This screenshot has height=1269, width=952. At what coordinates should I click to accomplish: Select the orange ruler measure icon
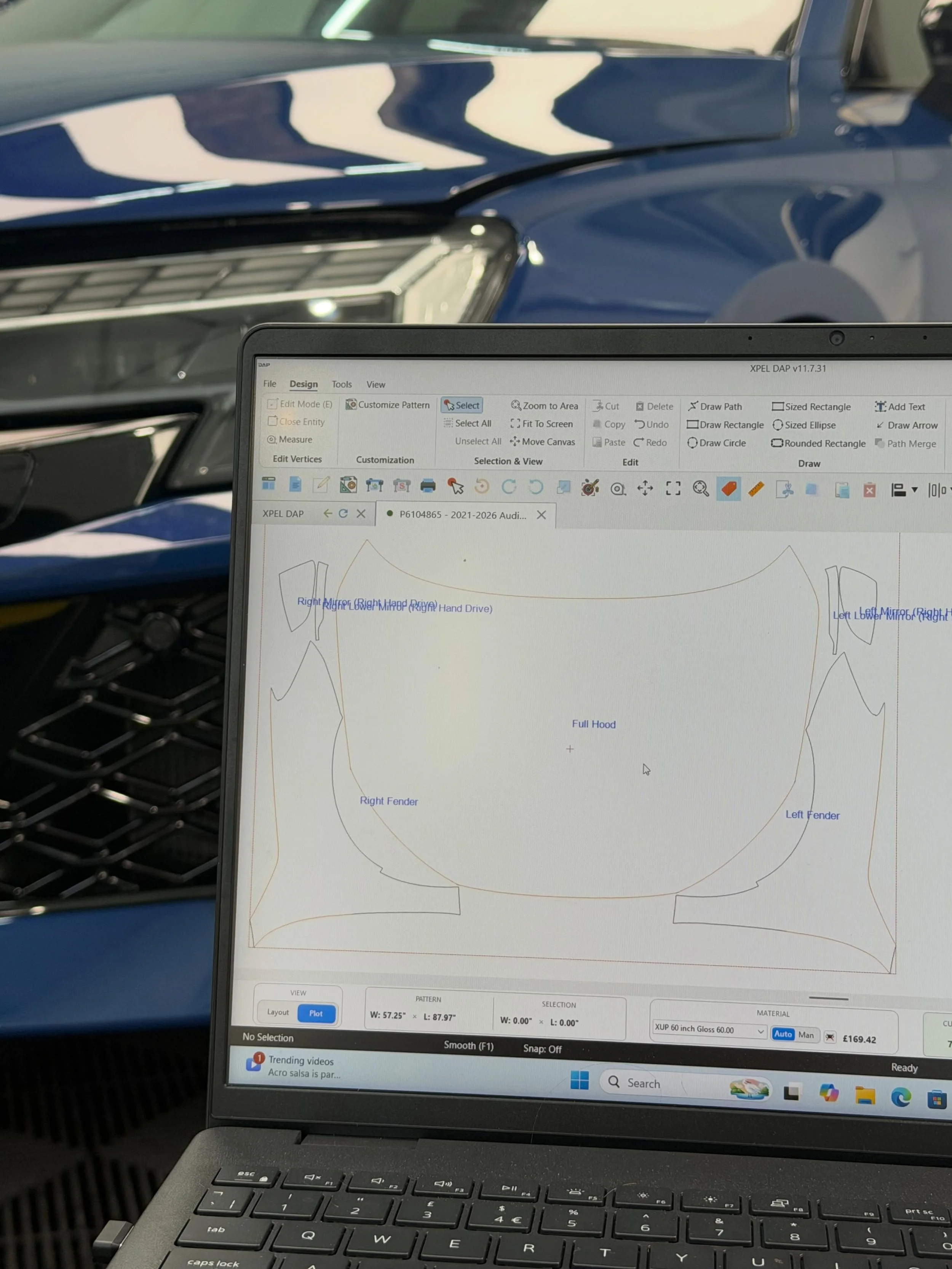[x=756, y=489]
